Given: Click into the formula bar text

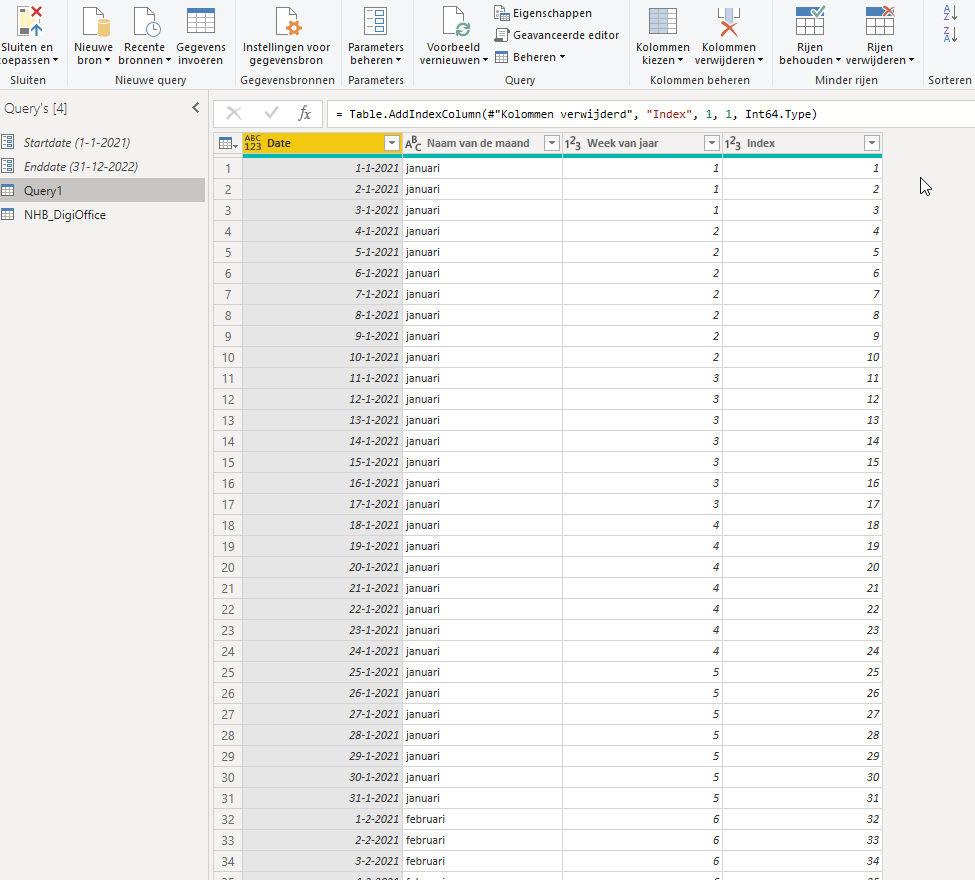Looking at the screenshot, I should click(x=576, y=114).
